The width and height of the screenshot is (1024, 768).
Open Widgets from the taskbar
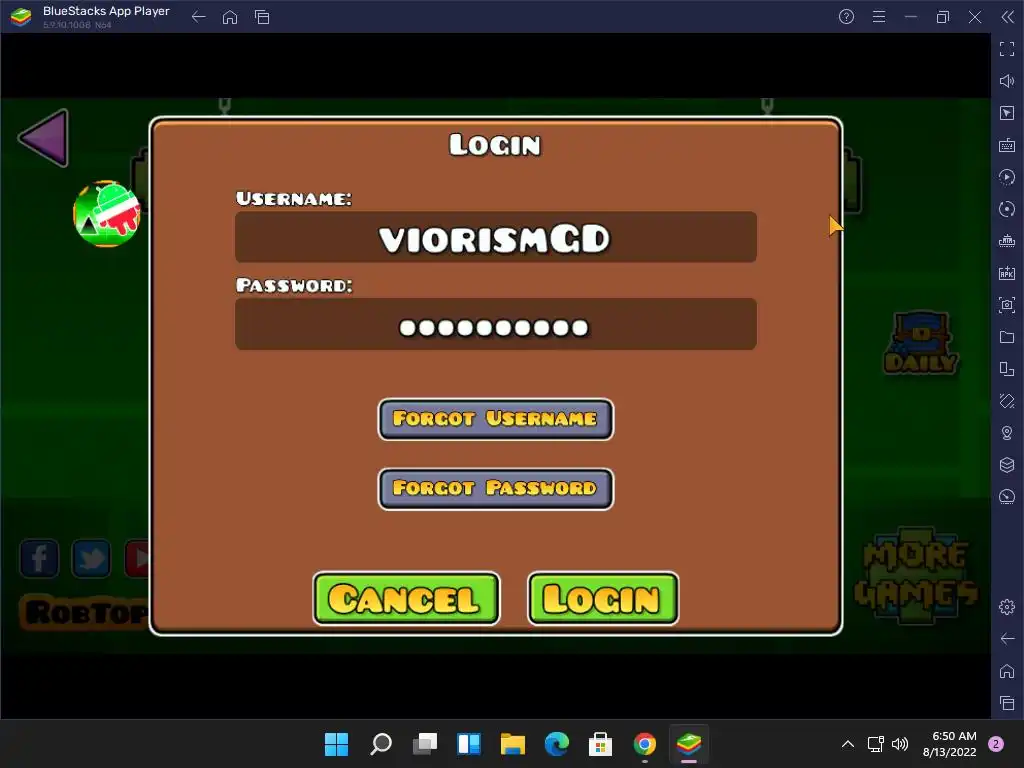tap(469, 744)
